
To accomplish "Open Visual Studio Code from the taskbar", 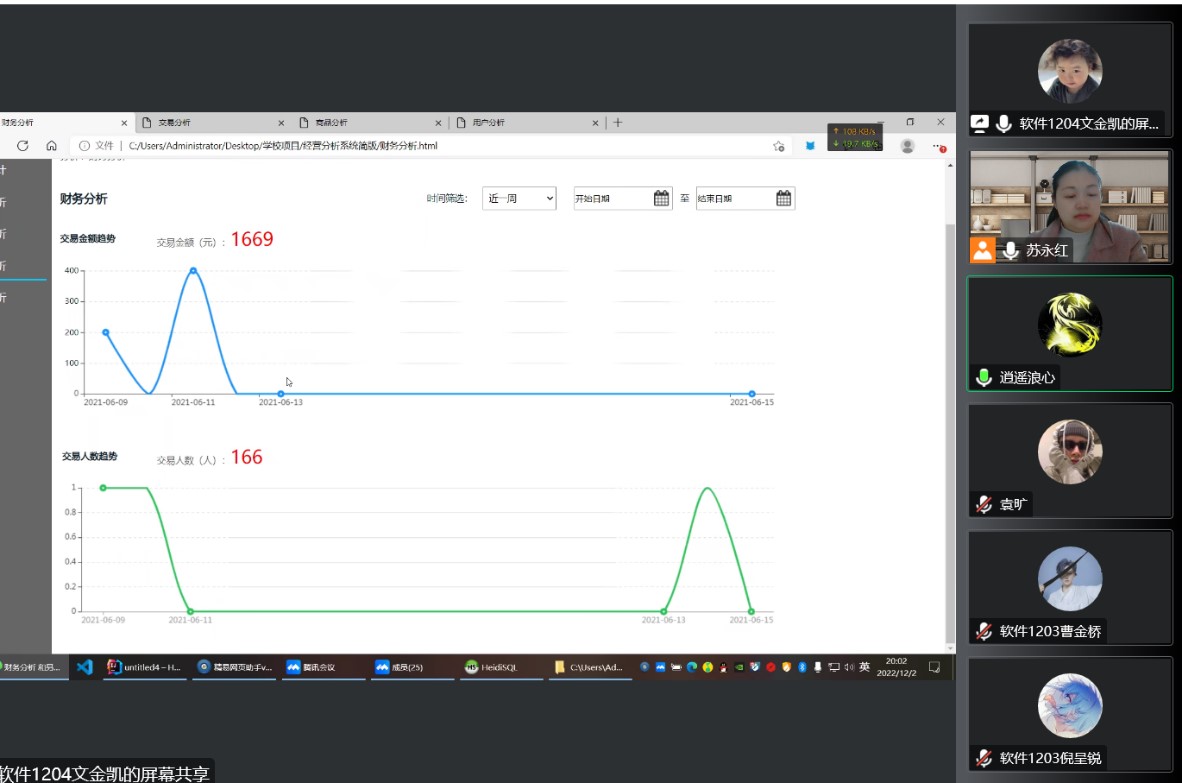I will [85, 667].
